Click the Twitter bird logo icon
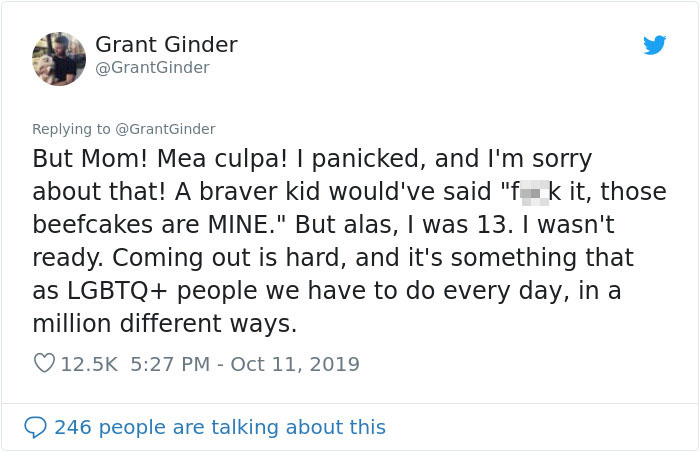 pos(654,45)
